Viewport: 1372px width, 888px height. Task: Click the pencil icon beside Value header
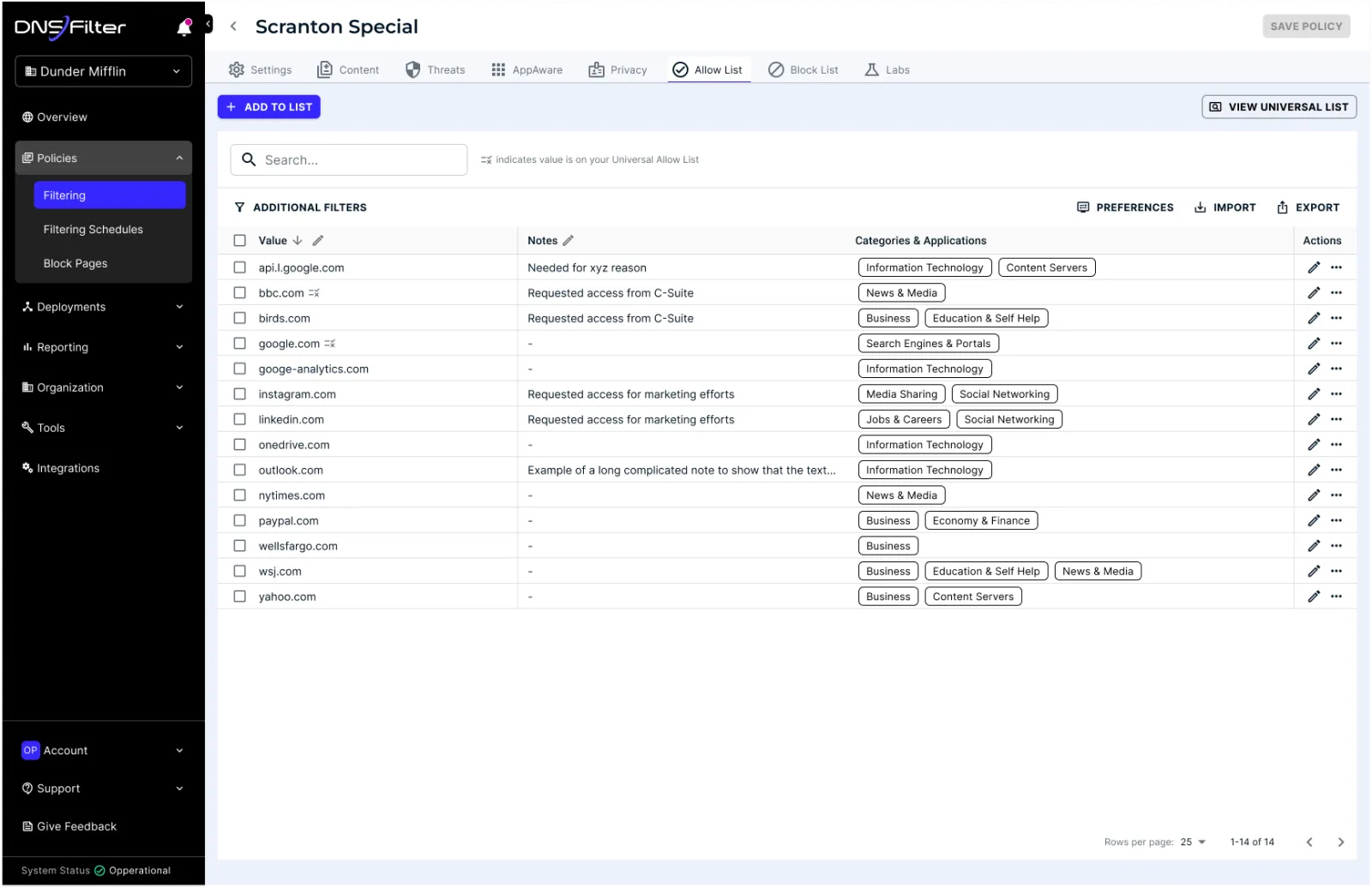coord(317,241)
